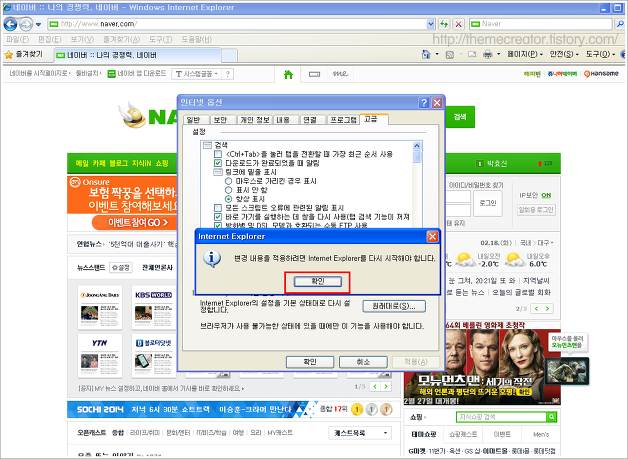Toggle 바로 가기 창 다시 사용 checkbox
628x459 pixels.
point(218,217)
